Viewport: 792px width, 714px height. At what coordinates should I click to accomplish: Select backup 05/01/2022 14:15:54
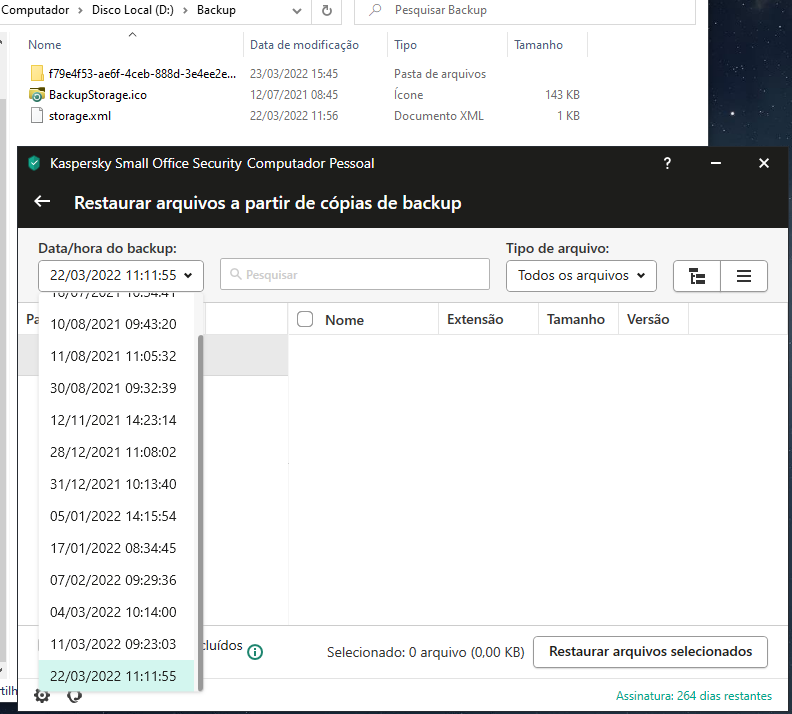116,516
